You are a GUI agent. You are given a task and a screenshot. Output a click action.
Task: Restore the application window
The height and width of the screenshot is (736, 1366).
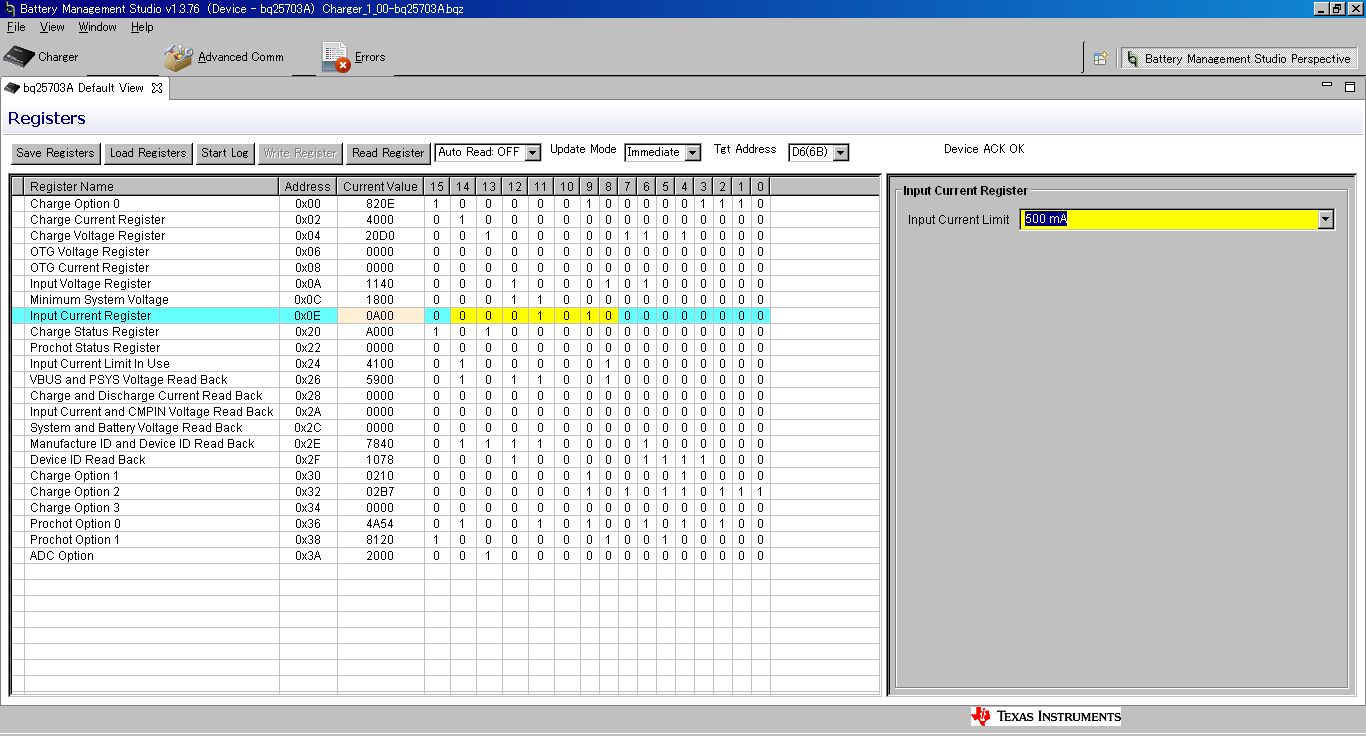pos(1337,8)
